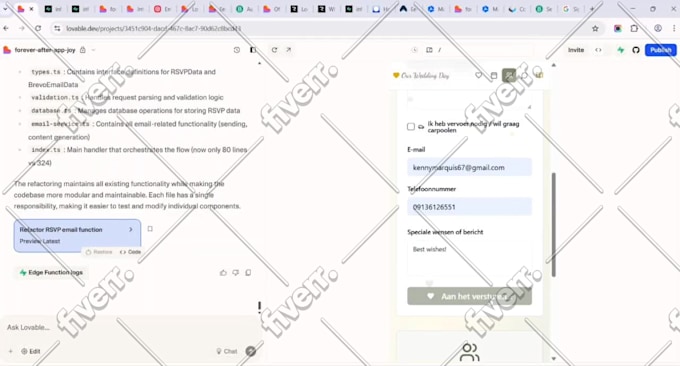The width and height of the screenshot is (680, 366).
Task: Click the gift icon in wedding navbar
Action: (x=539, y=75)
